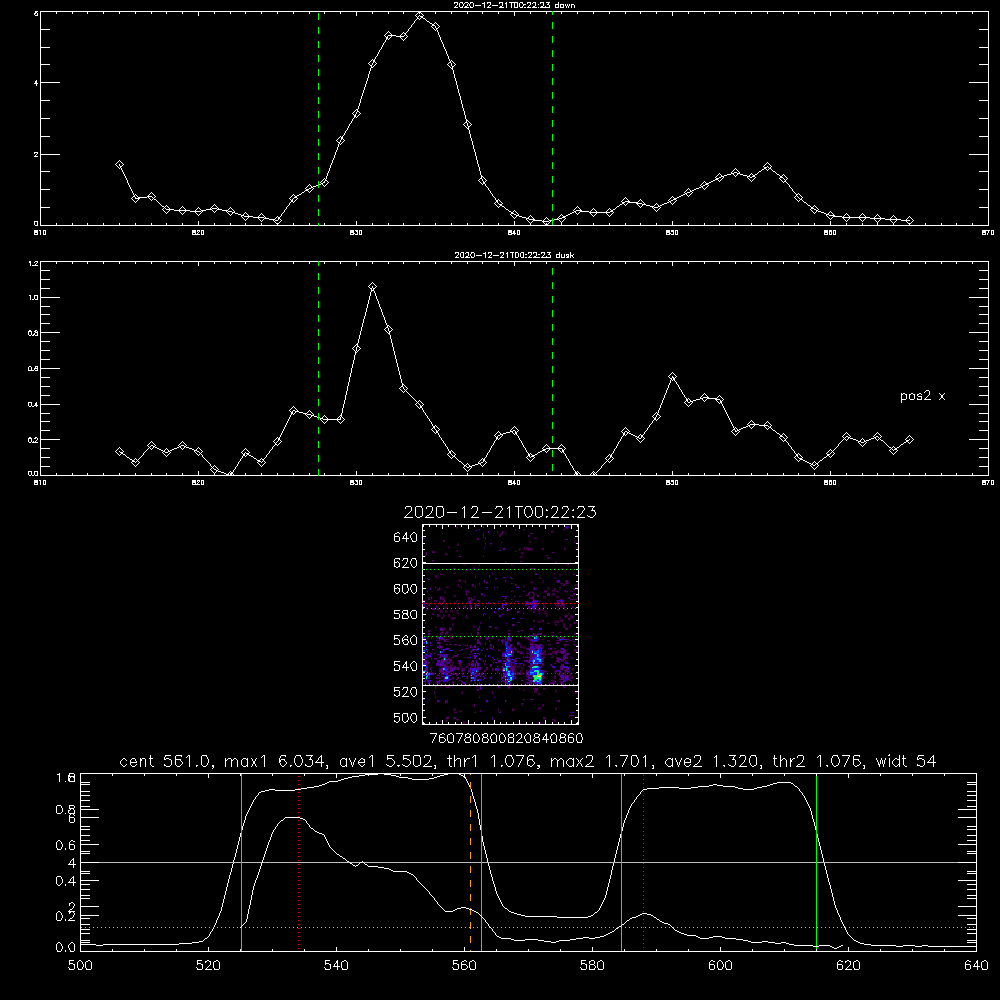Click the red dotted line near 534 in bottom plot
The image size is (1000, 1000).
click(298, 862)
